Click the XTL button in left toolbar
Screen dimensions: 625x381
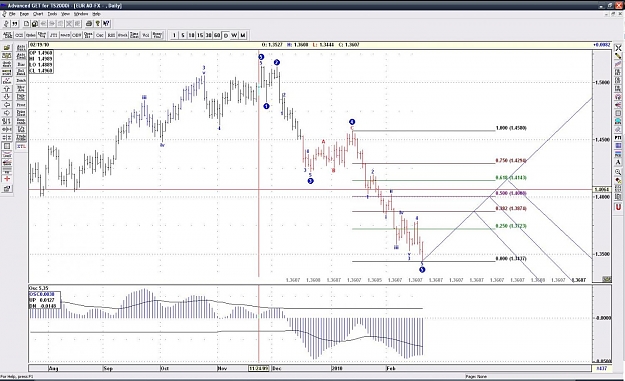pyautogui.click(x=21, y=146)
